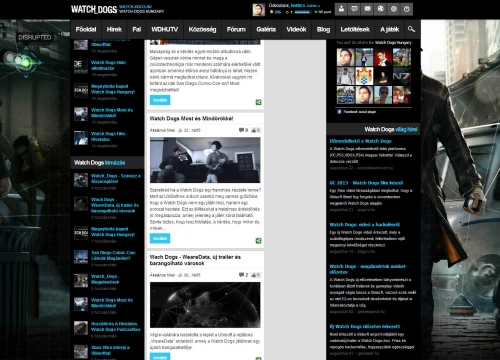Click comment icon on WeareData article
This screenshot has height=360, width=500.
(x=241, y=275)
